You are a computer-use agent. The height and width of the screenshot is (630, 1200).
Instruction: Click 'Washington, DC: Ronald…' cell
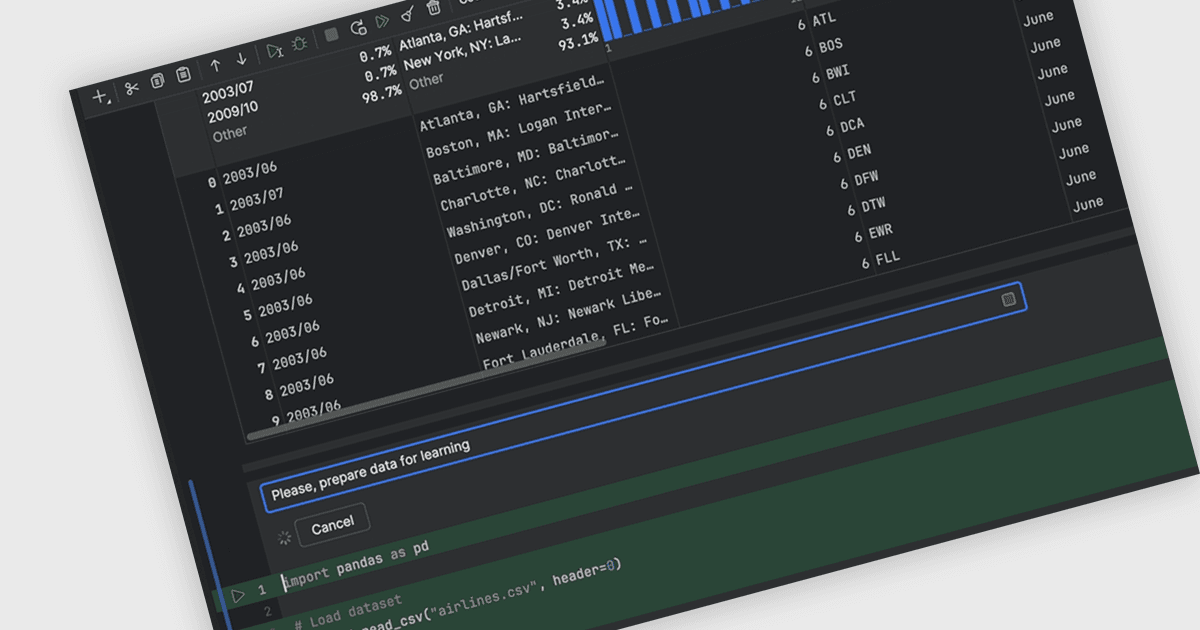click(x=542, y=209)
